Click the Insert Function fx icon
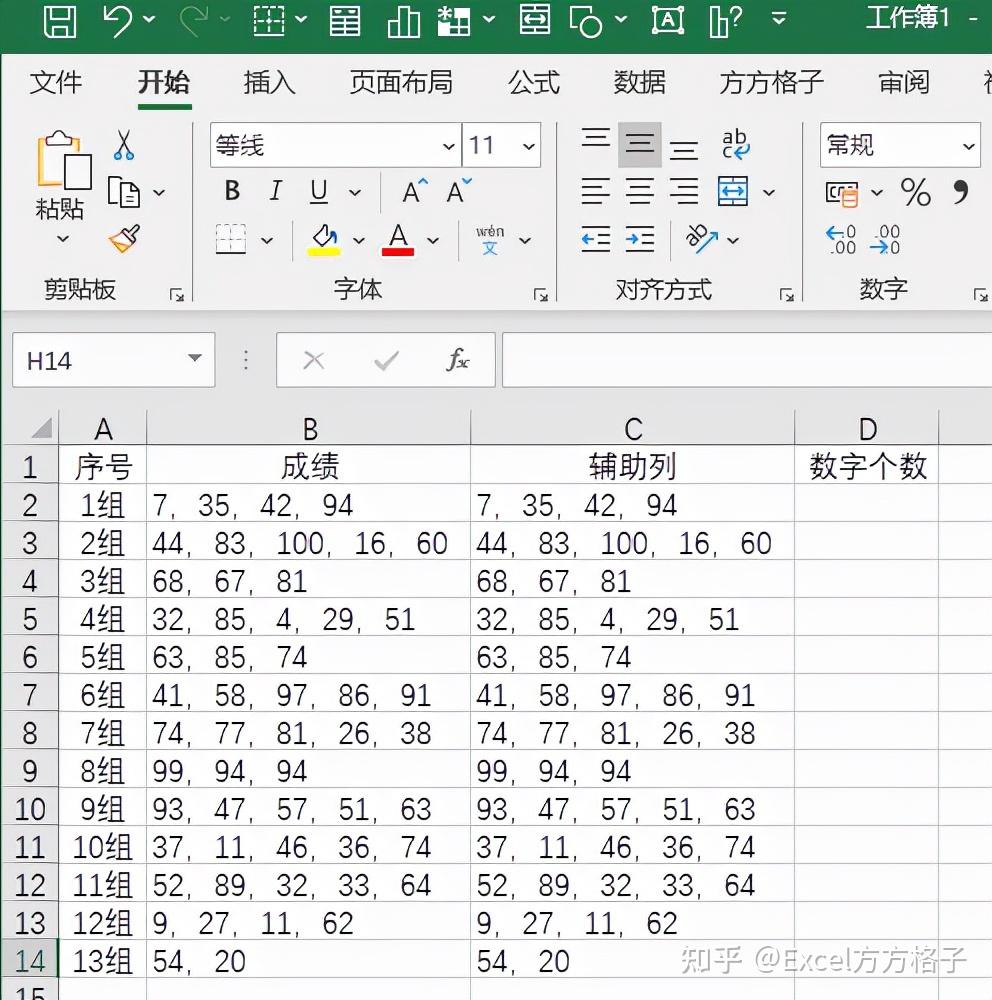 tap(457, 360)
